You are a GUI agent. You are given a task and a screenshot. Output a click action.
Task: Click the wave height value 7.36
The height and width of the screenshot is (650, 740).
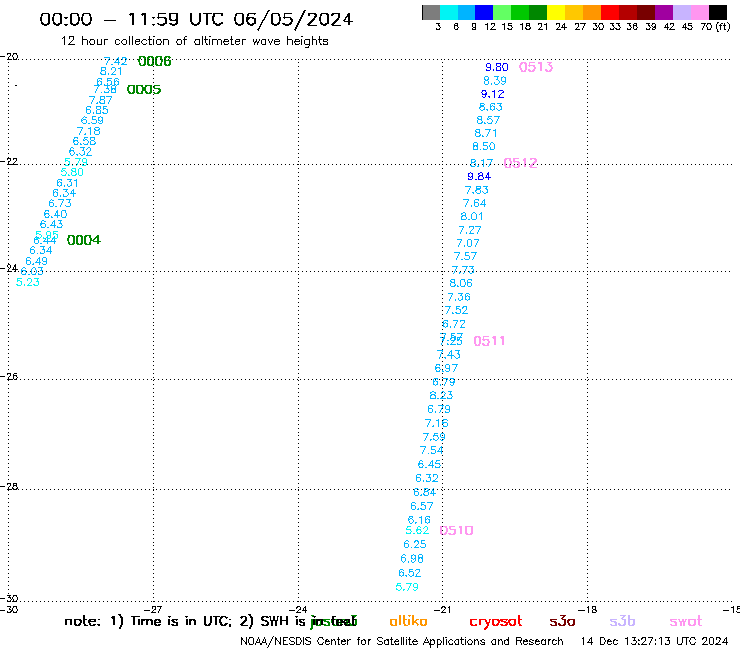point(459,297)
